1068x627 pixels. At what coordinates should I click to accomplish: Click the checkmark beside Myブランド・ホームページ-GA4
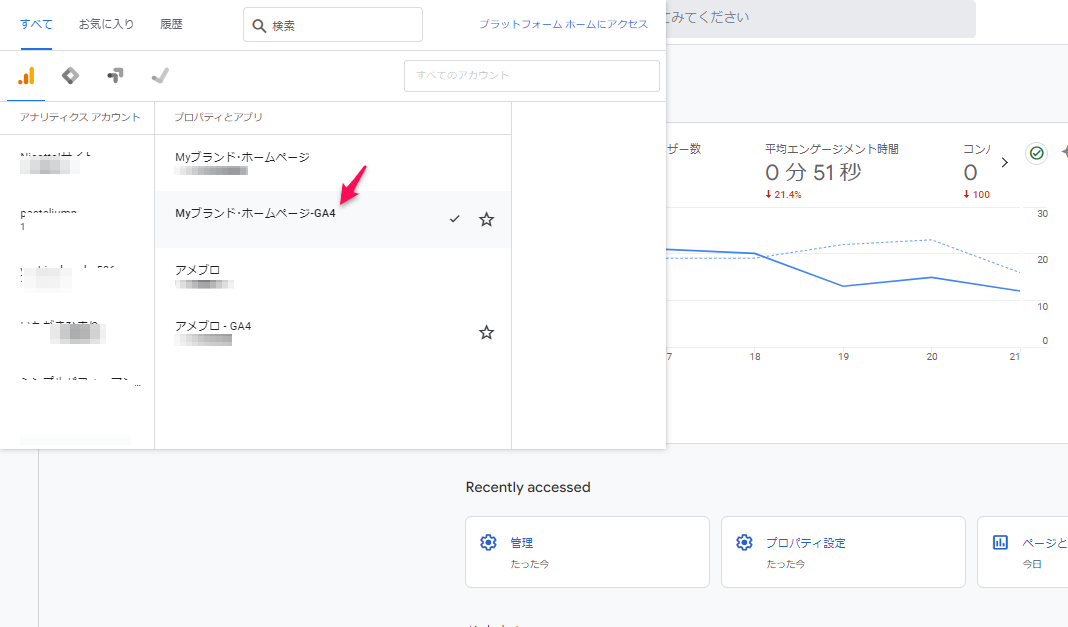pyautogui.click(x=454, y=219)
